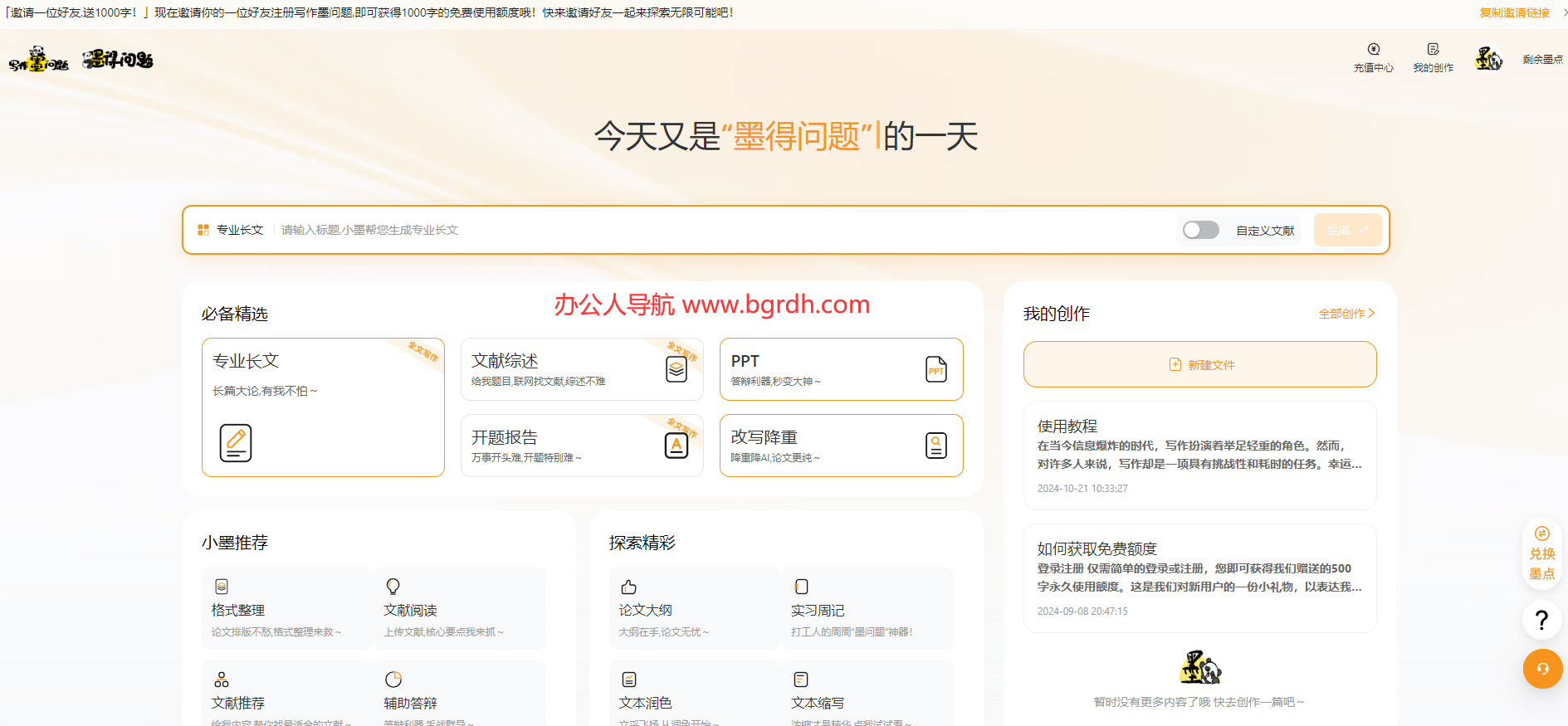
Task: Click the 专业长文 grid icon in search bar
Action: point(203,230)
